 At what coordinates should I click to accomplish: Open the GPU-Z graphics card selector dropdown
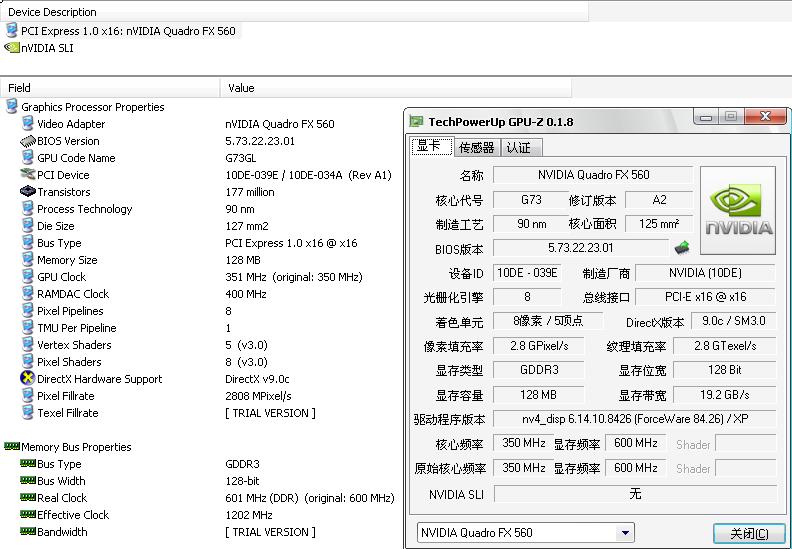[625, 533]
